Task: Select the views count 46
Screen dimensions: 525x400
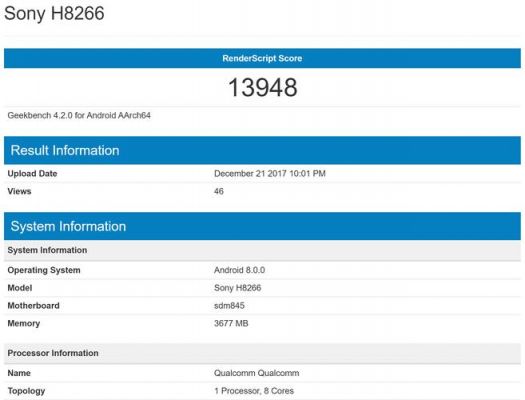Action: tap(219, 191)
